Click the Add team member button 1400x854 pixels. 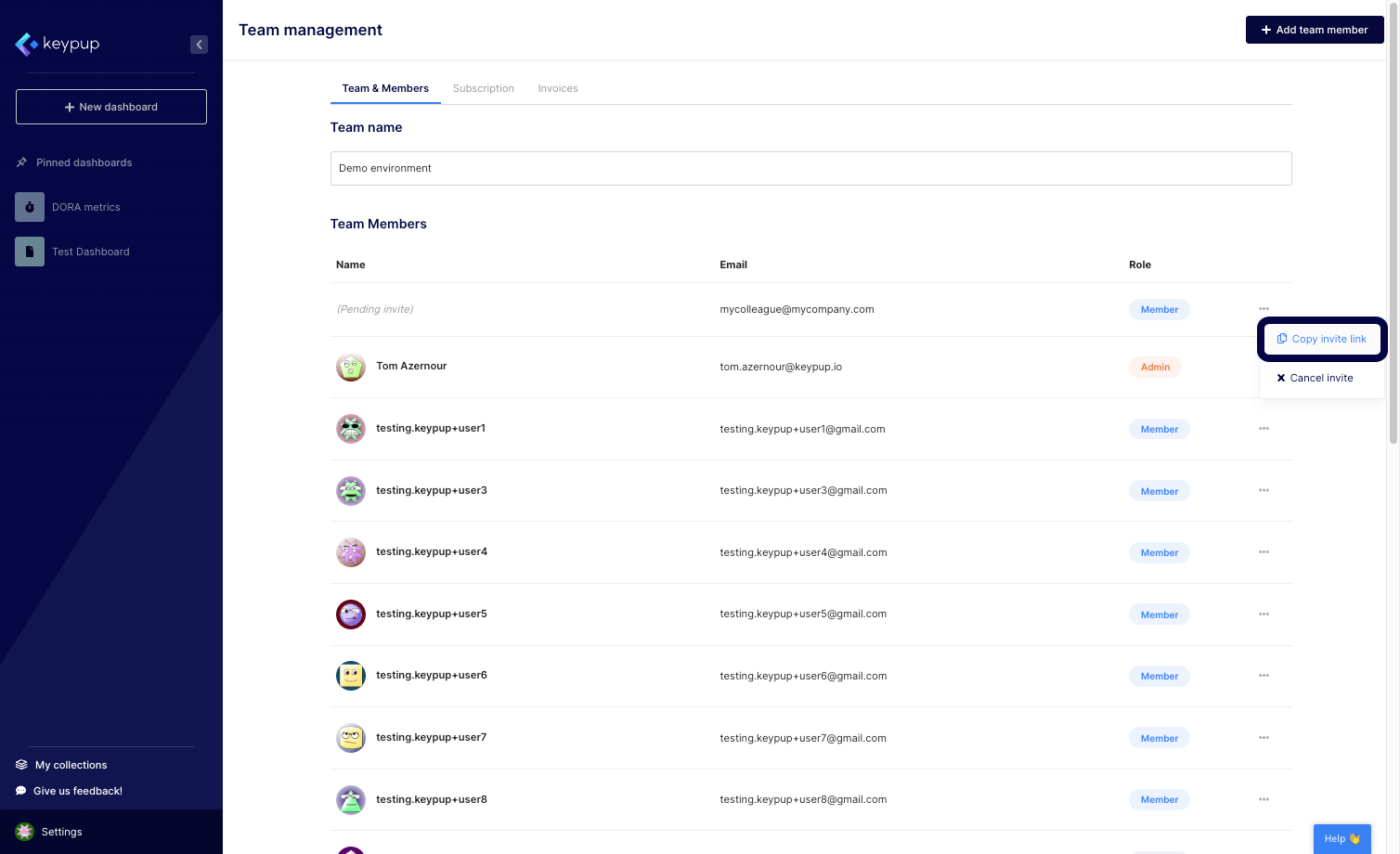pos(1315,30)
